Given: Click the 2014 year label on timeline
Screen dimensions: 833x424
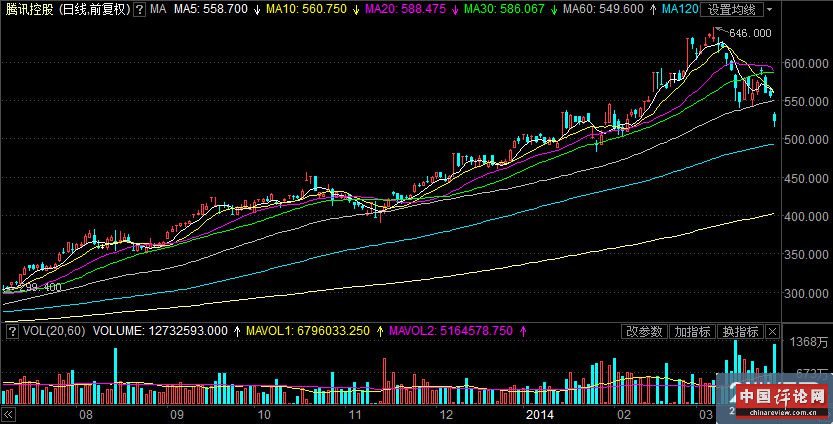Looking at the screenshot, I should tap(539, 415).
